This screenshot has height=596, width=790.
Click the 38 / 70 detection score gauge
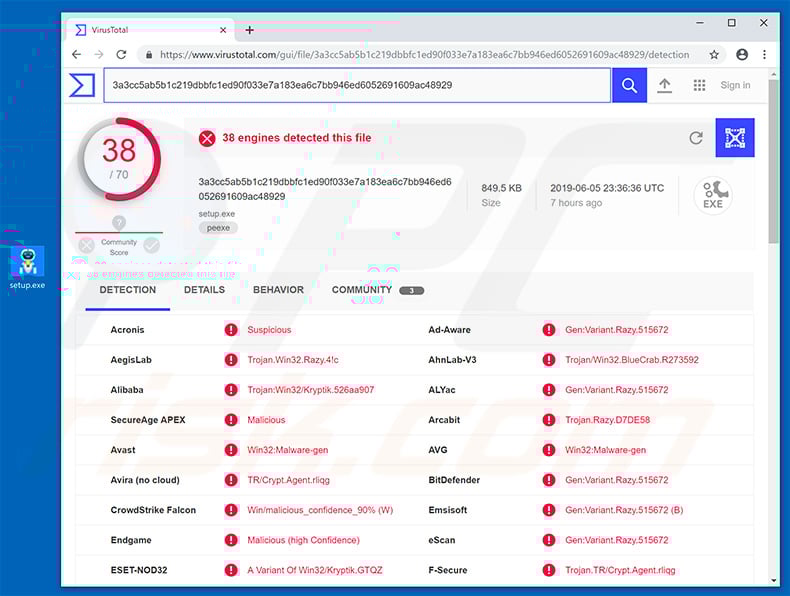119,159
